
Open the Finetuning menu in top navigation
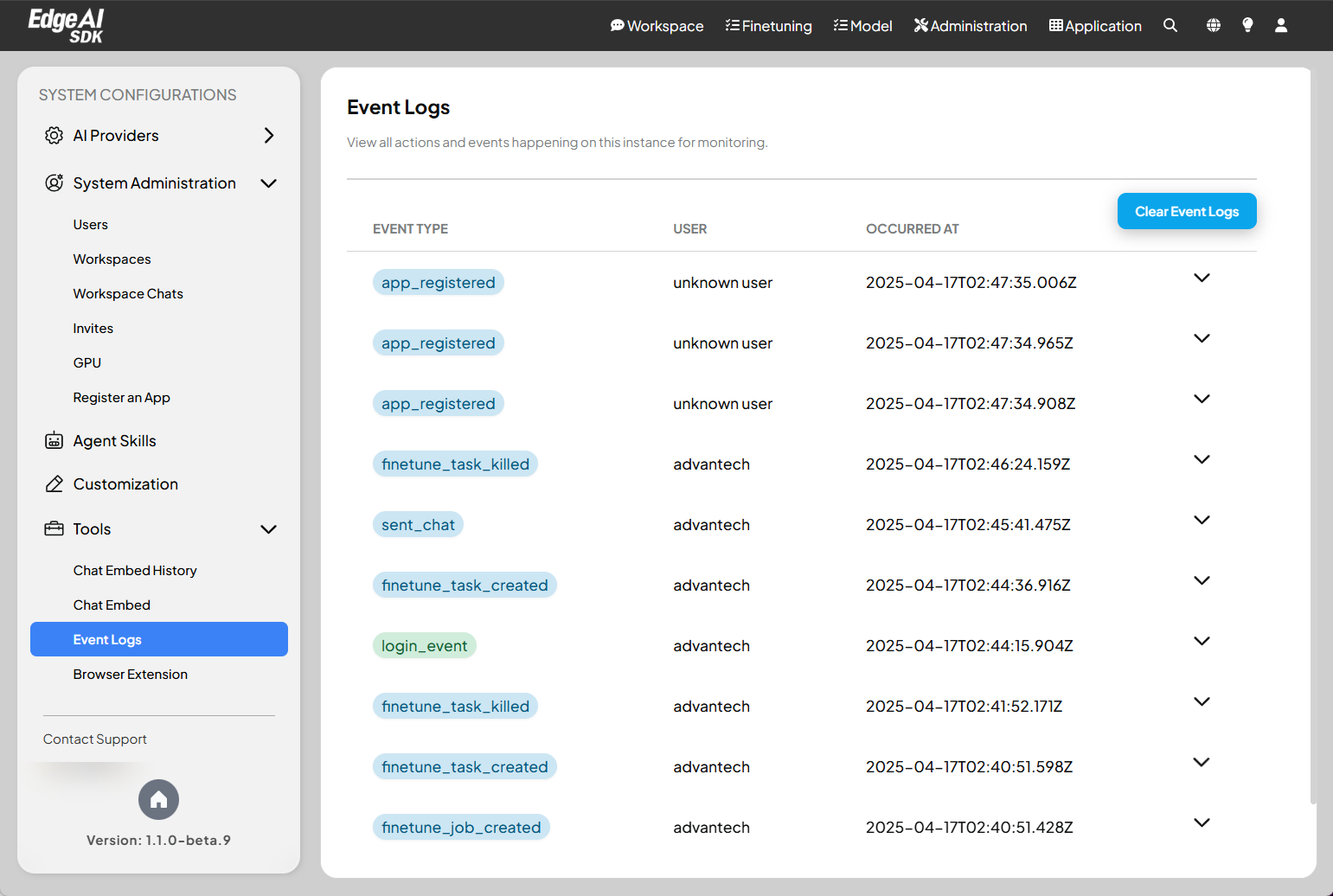click(768, 26)
